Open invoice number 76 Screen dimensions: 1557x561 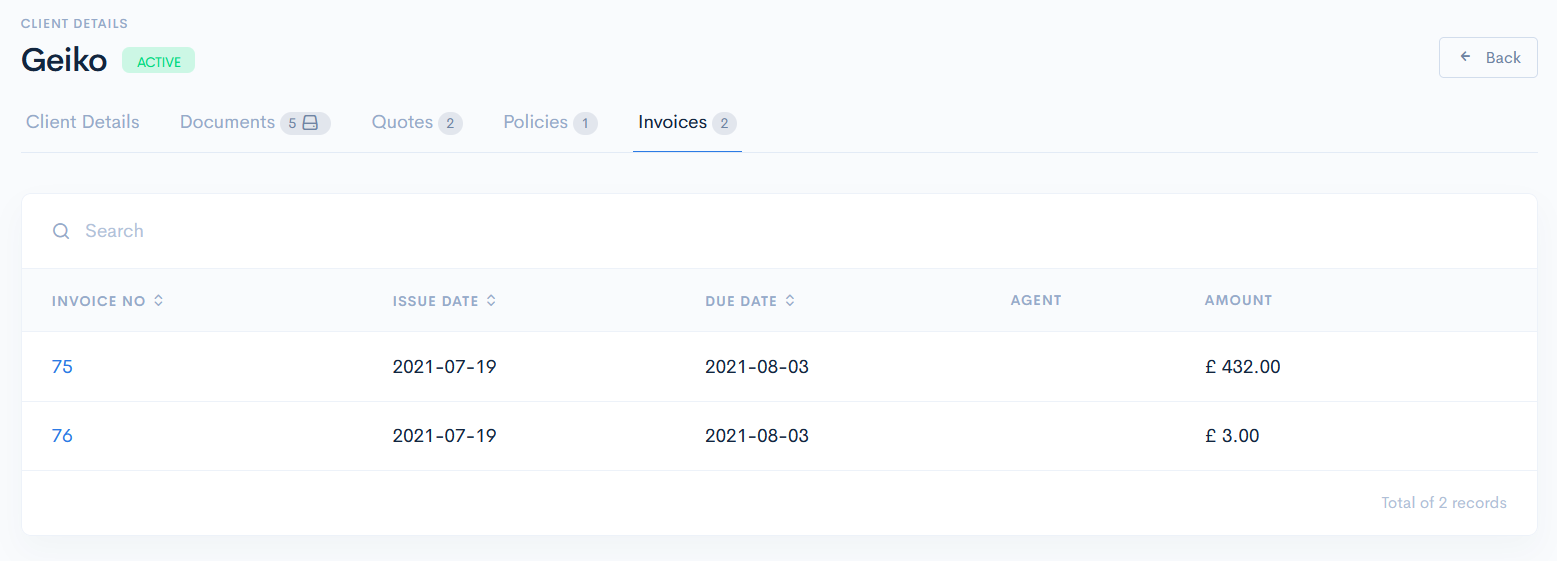click(62, 436)
